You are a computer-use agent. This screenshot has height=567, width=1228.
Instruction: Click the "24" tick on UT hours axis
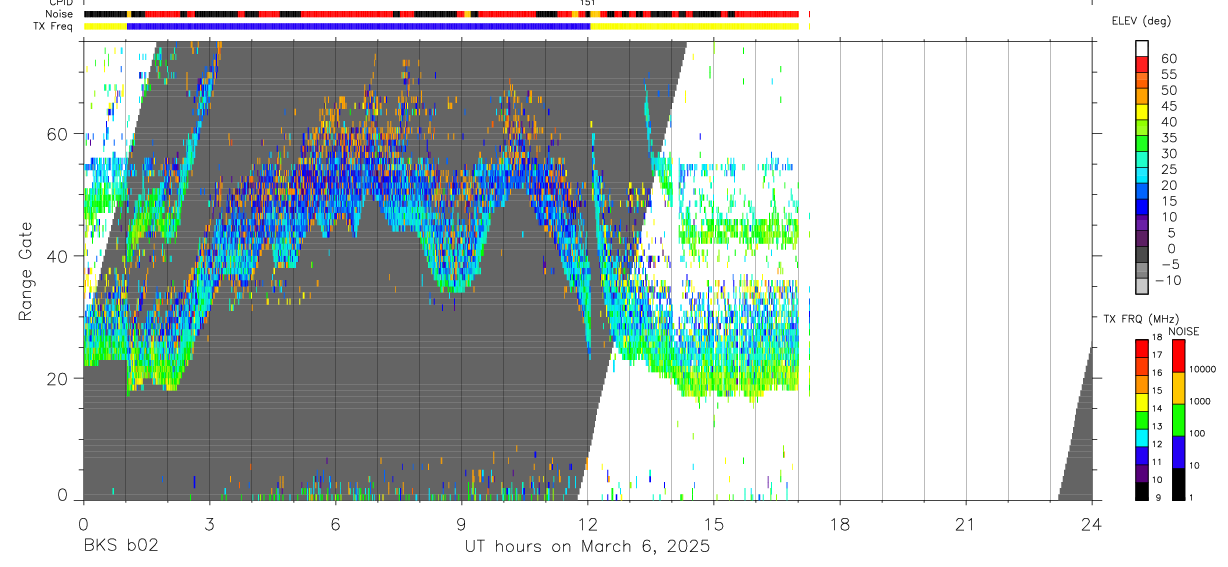coord(1091,524)
